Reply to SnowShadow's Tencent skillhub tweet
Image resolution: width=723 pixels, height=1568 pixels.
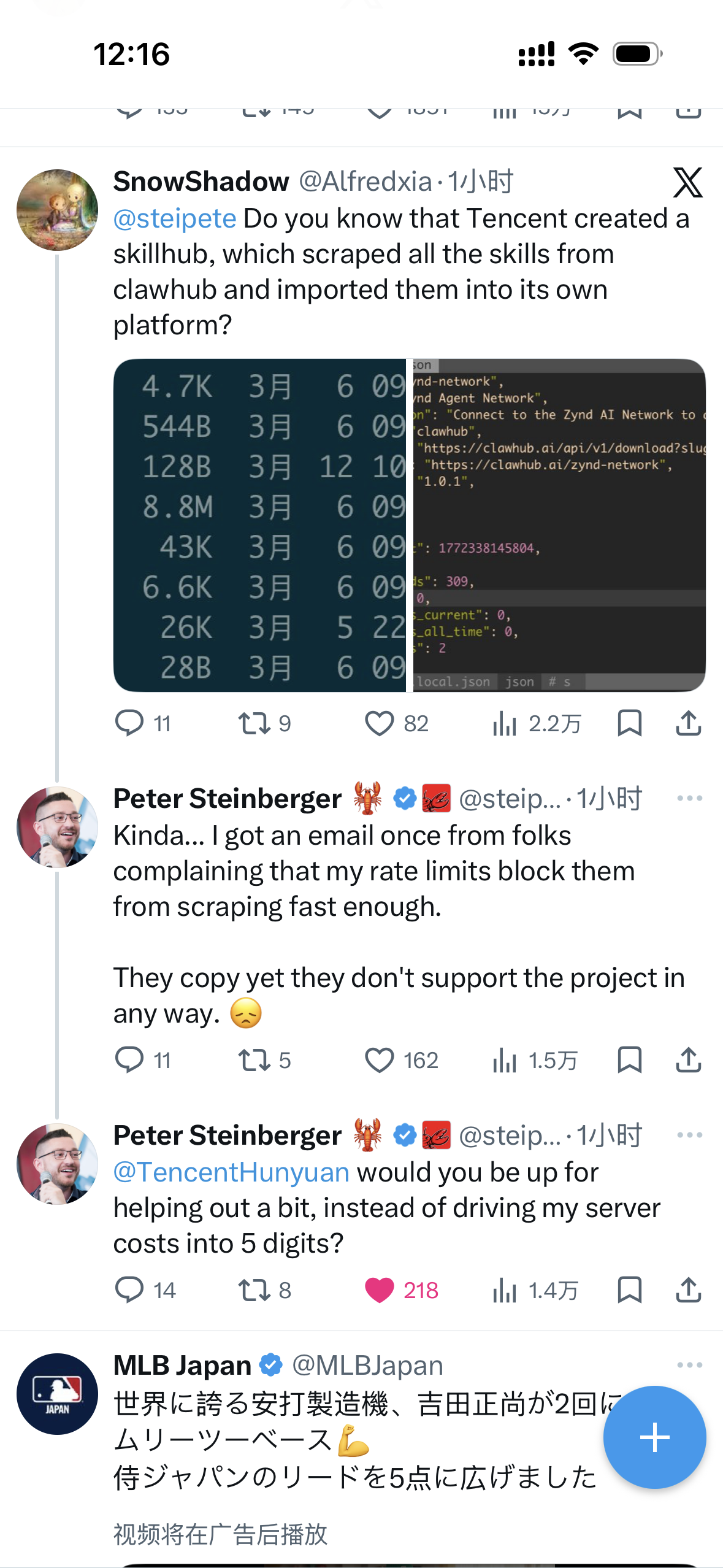[x=129, y=723]
